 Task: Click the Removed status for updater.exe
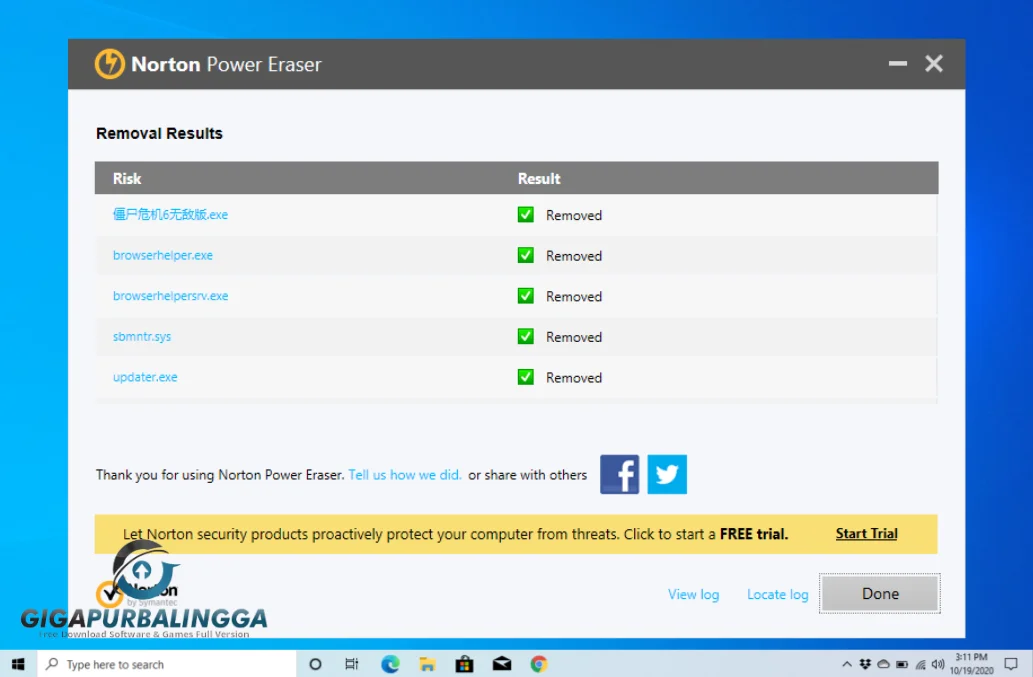574,377
